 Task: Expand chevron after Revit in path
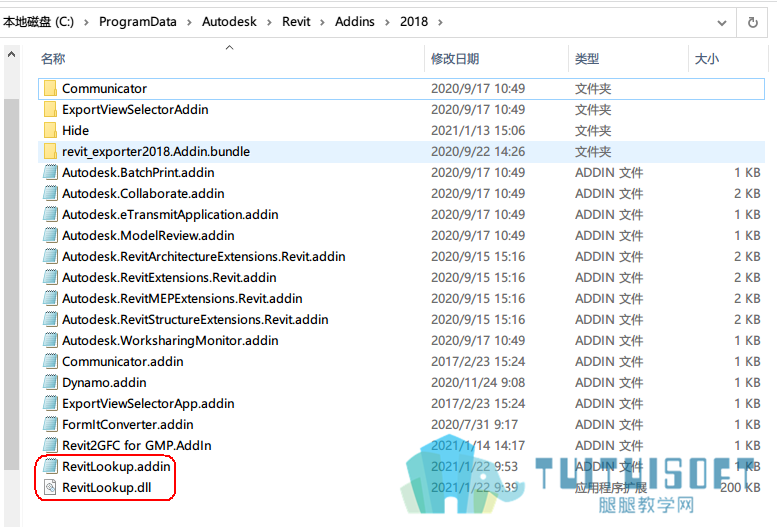(x=322, y=22)
